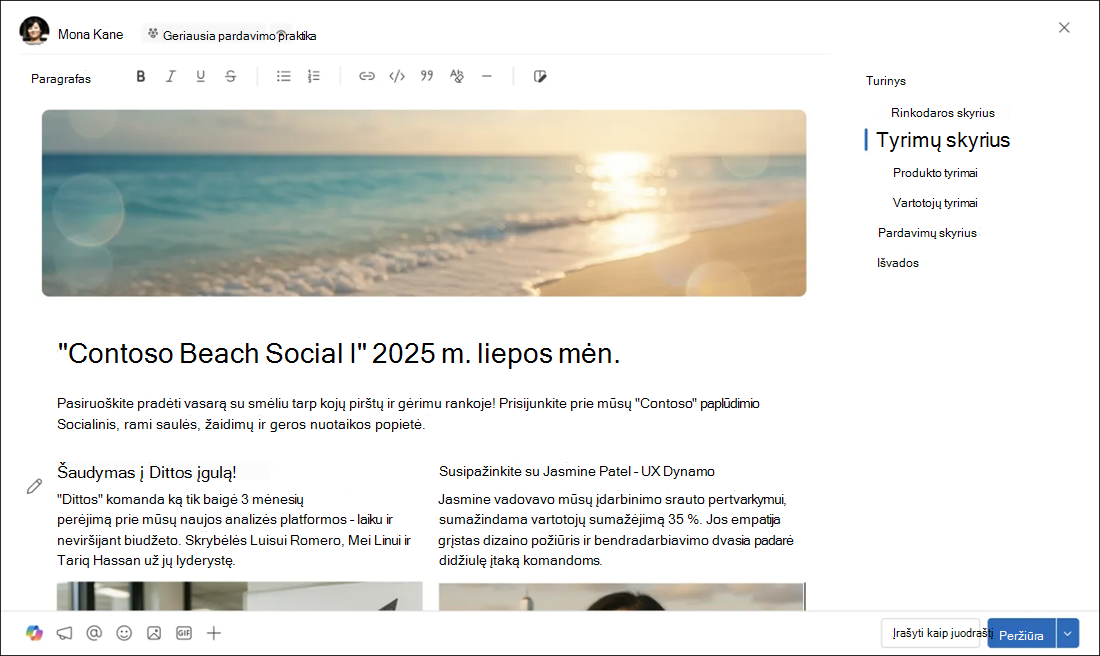1100x656 pixels.
Task: Click the paragraph about Dittos komanda
Action: pos(234,530)
